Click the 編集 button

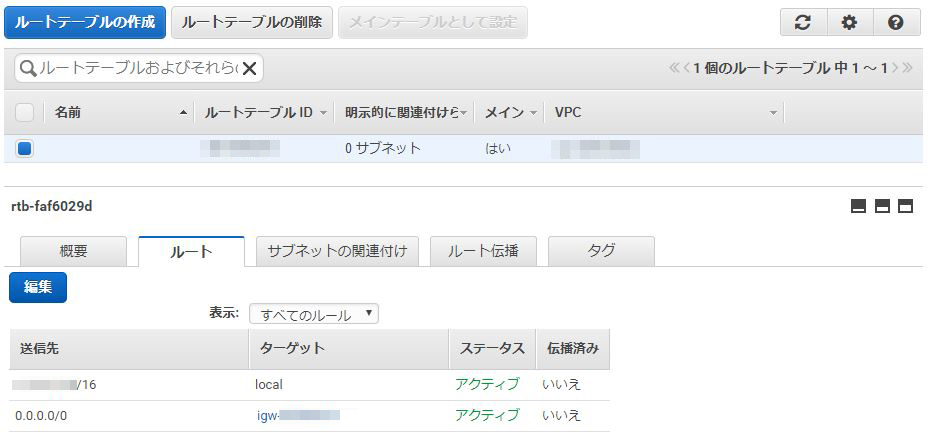click(38, 287)
